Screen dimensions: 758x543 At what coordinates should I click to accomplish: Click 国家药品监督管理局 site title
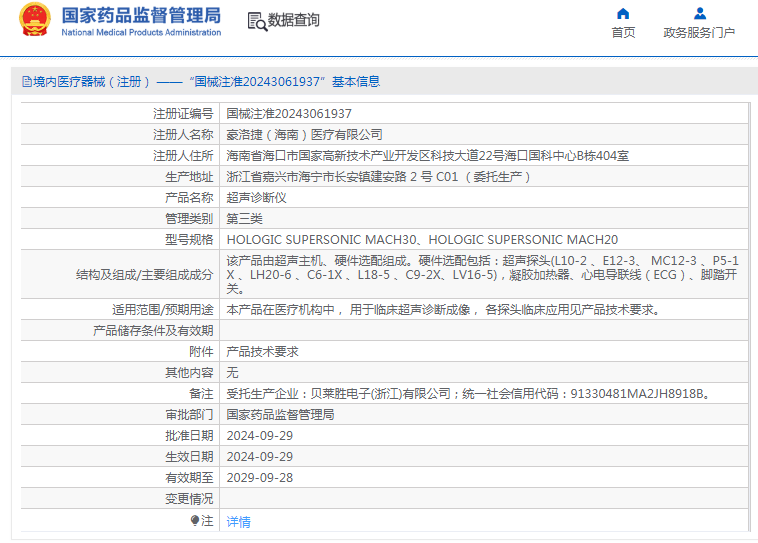click(x=141, y=15)
